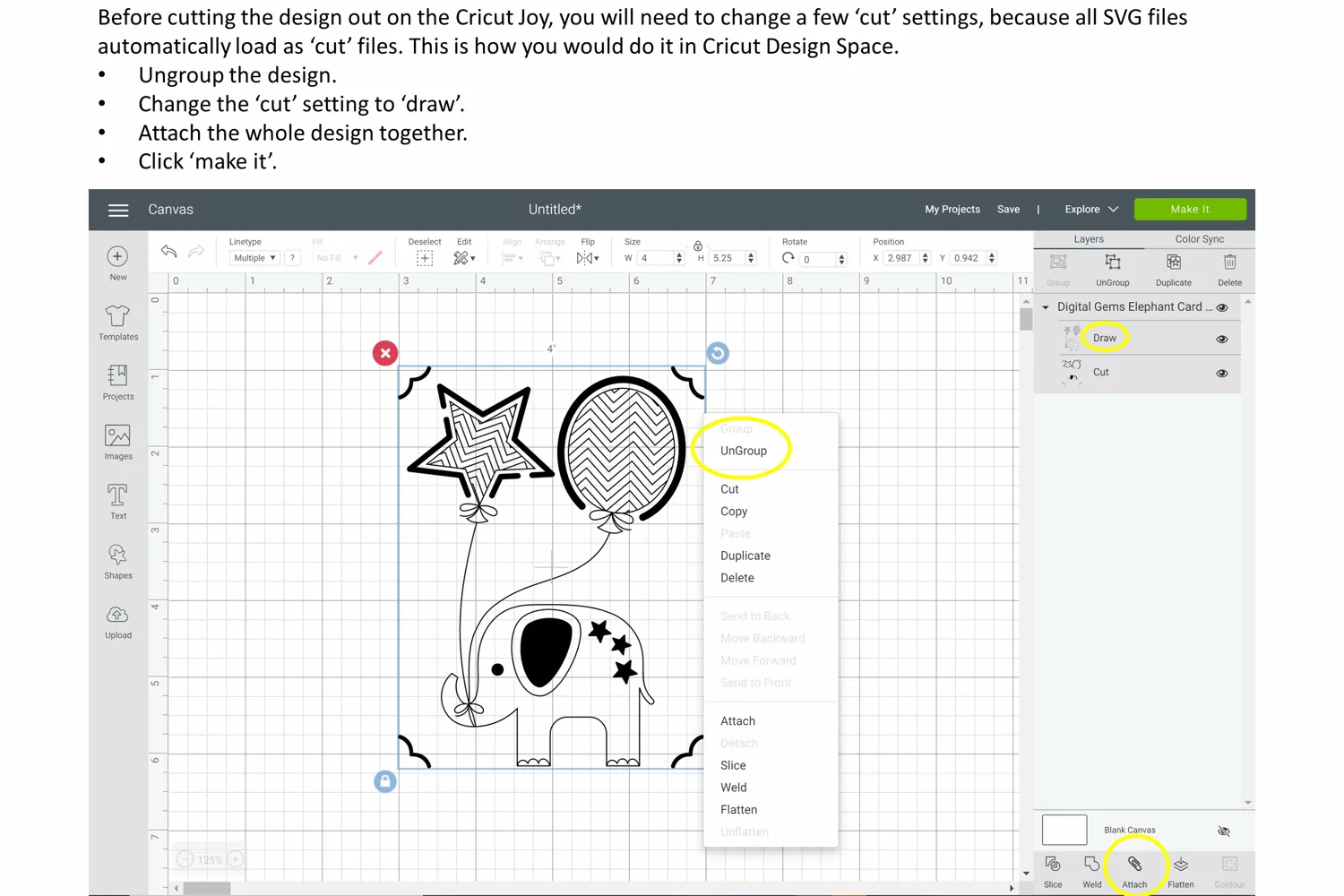Switch to the Layers tab
The image size is (1344, 896).
pyautogui.click(x=1089, y=239)
